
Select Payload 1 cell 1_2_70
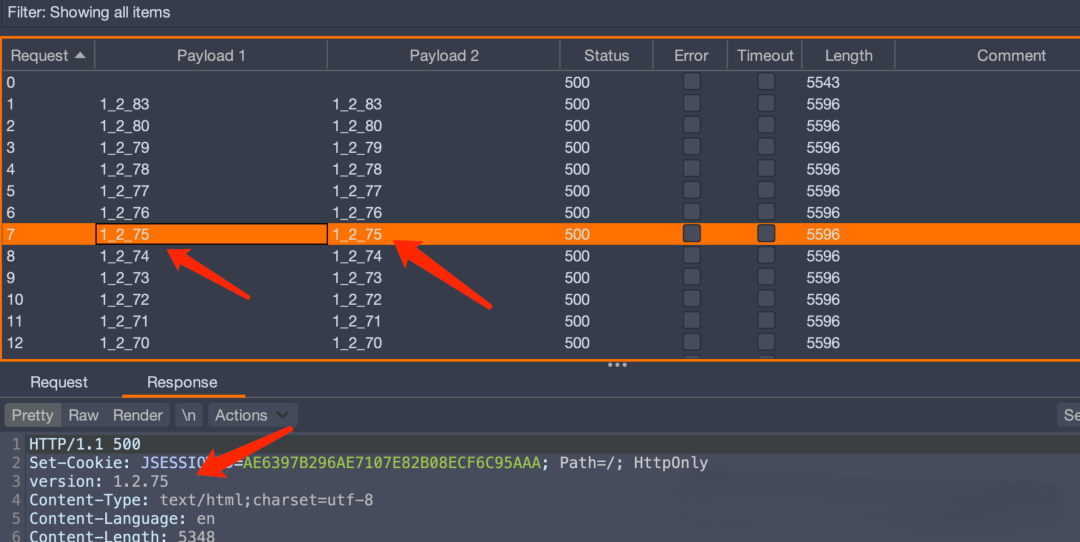(x=125, y=343)
